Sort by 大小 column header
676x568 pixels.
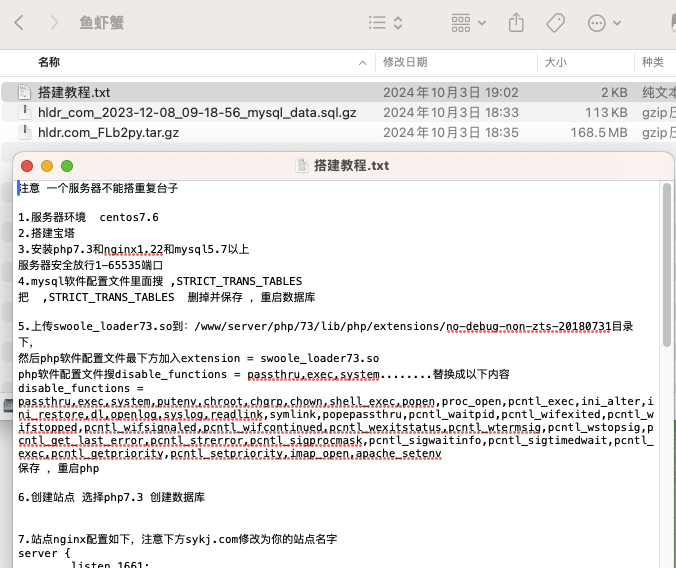coord(556,62)
